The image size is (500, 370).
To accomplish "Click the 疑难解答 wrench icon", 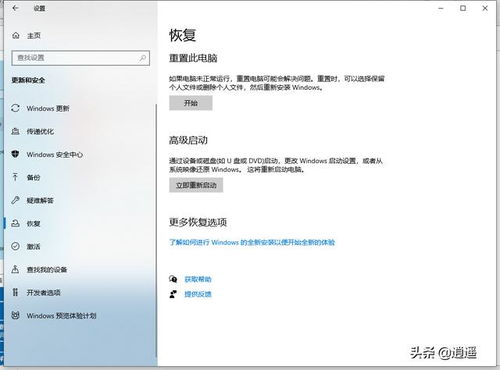I will pos(15,200).
